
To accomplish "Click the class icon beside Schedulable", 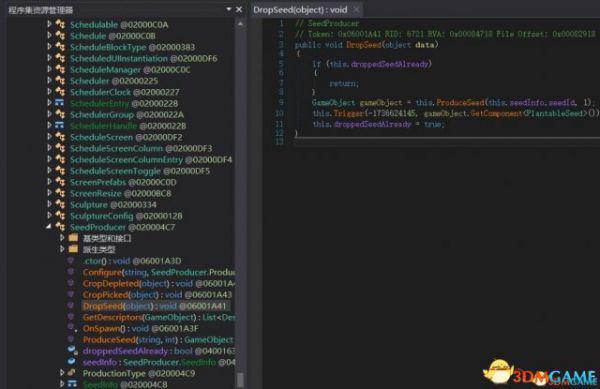I will click(x=60, y=24).
